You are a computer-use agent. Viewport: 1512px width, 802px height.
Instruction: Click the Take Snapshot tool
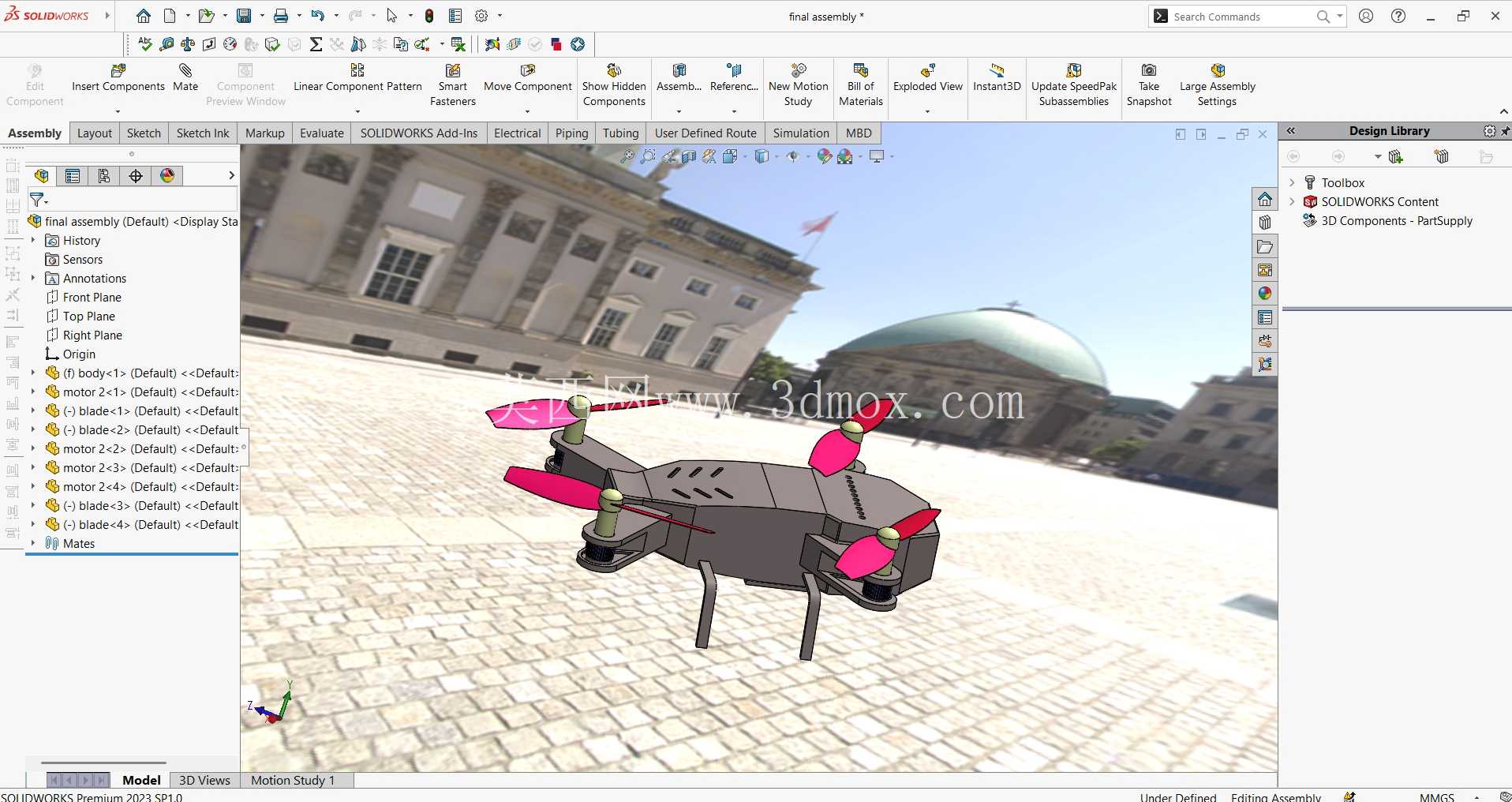pyautogui.click(x=1149, y=84)
